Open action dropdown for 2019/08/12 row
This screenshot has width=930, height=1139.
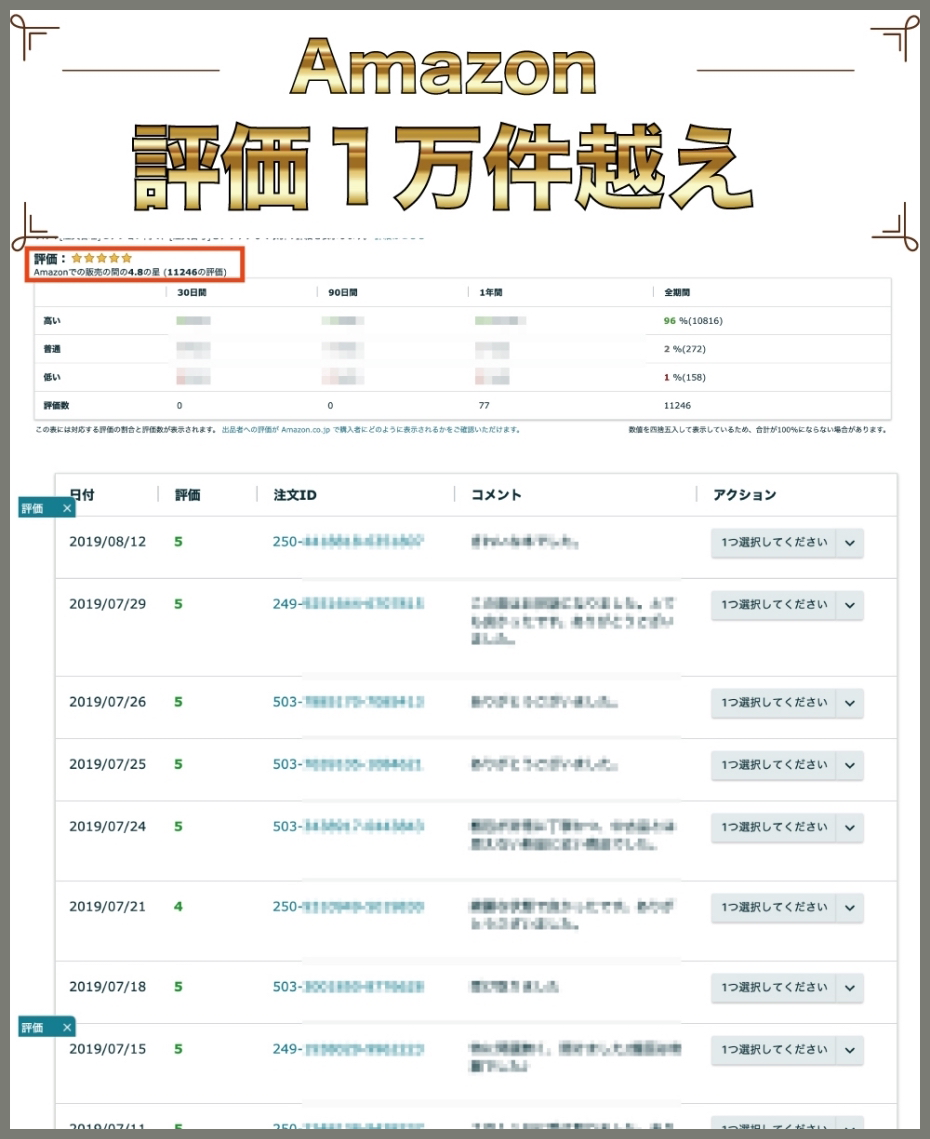click(787, 543)
